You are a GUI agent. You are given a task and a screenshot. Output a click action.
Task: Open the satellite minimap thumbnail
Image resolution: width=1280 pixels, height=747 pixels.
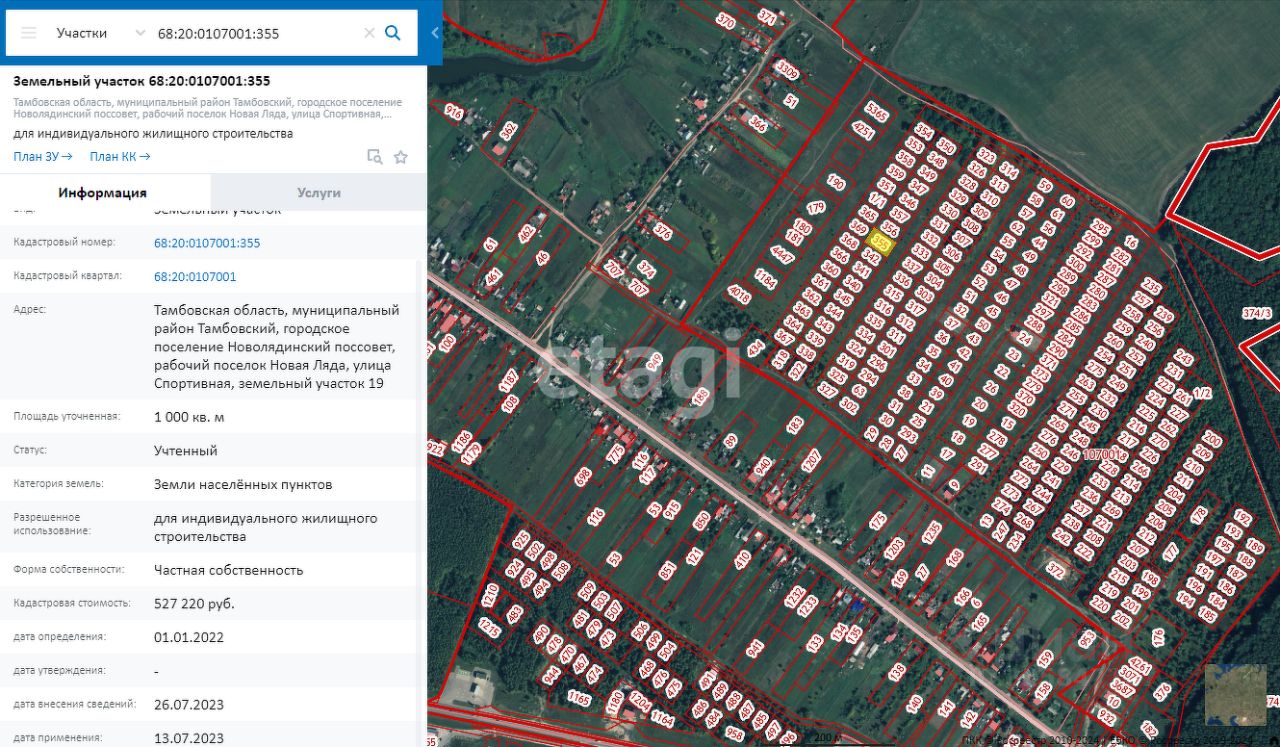click(1234, 695)
